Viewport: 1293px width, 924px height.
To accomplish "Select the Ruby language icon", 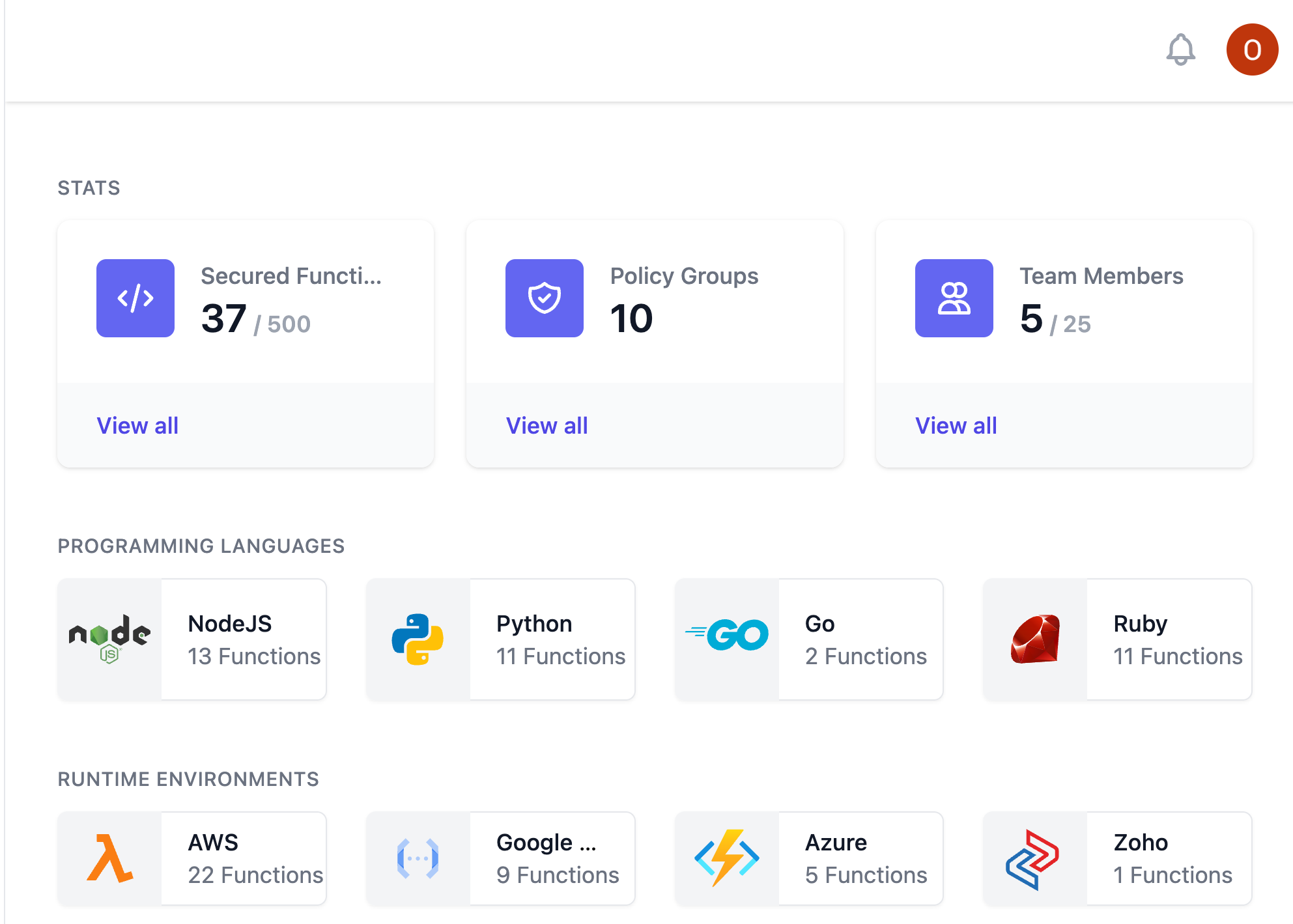I will click(x=1034, y=639).
